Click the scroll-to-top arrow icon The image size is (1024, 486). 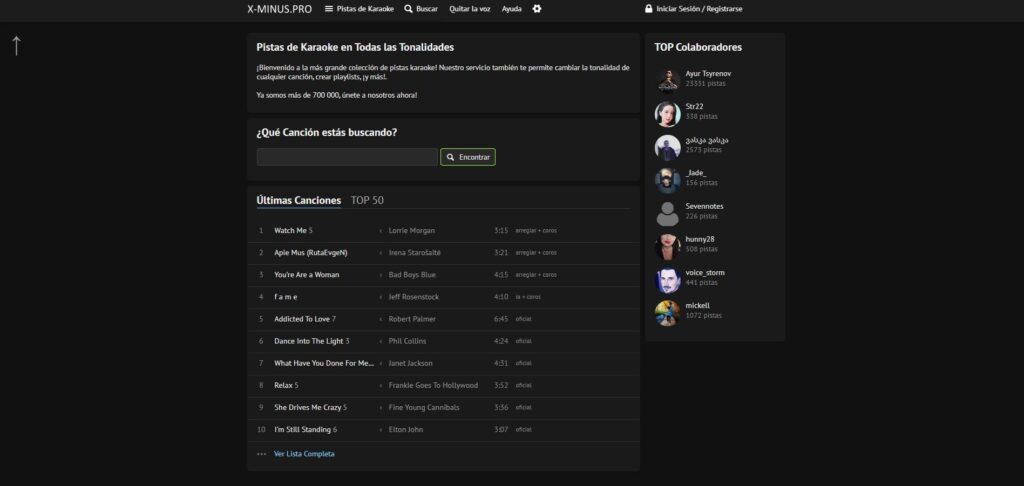coord(16,45)
